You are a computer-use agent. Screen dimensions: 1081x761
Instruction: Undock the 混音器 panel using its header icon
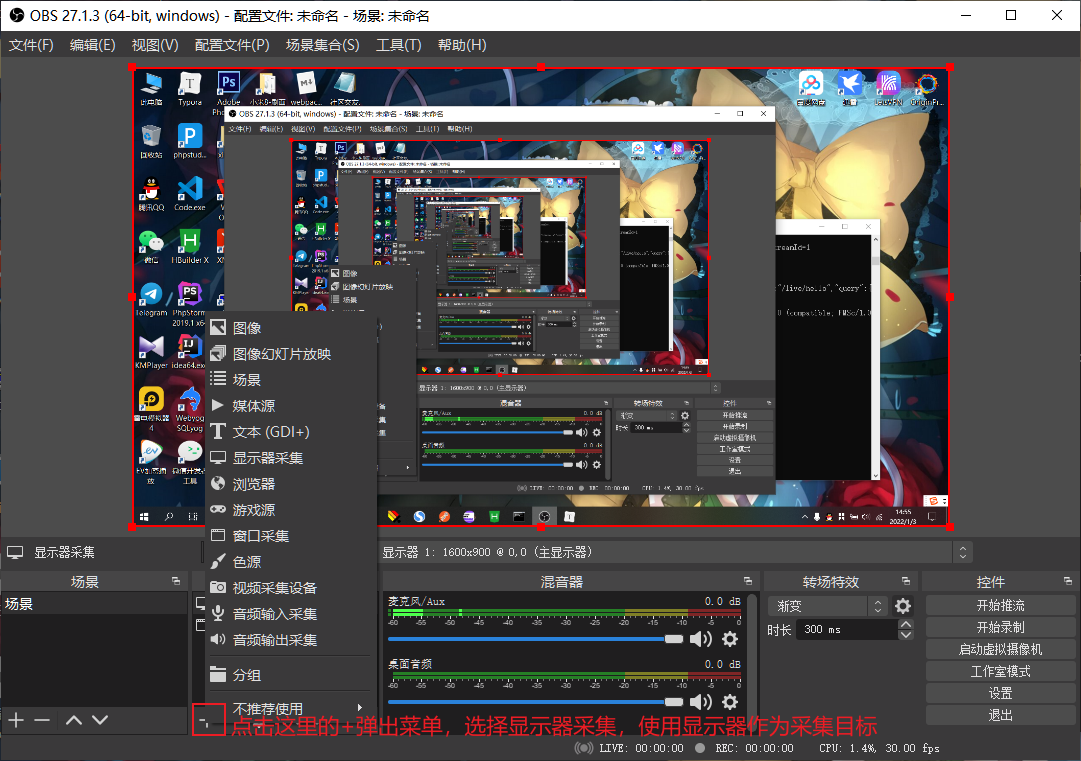(748, 582)
